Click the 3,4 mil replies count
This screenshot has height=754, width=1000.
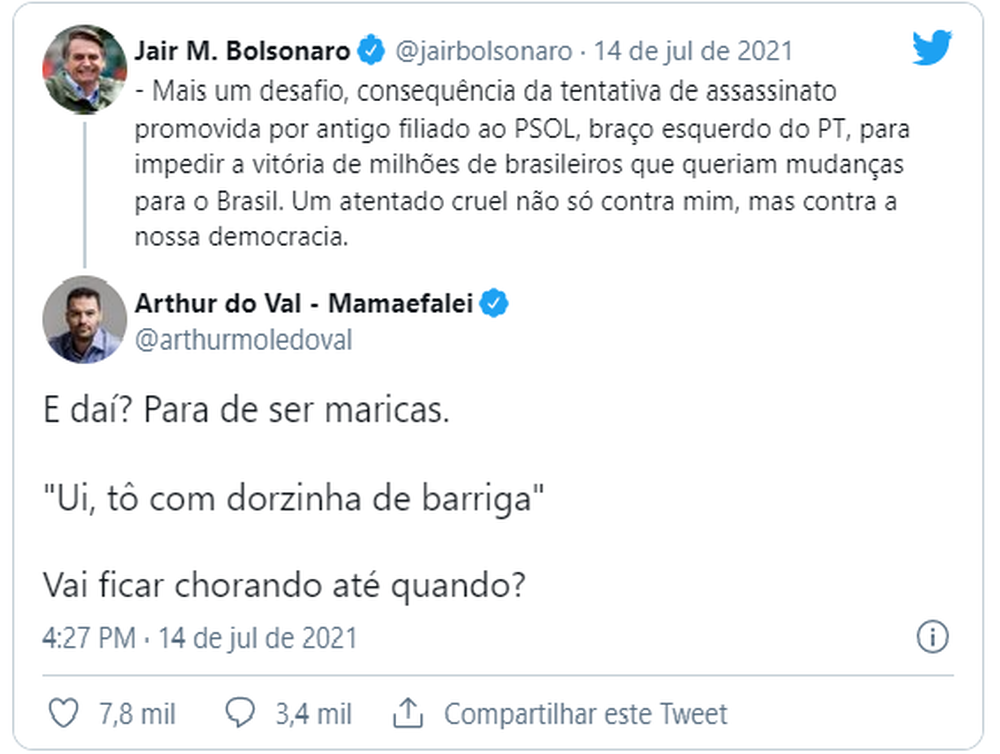311,713
